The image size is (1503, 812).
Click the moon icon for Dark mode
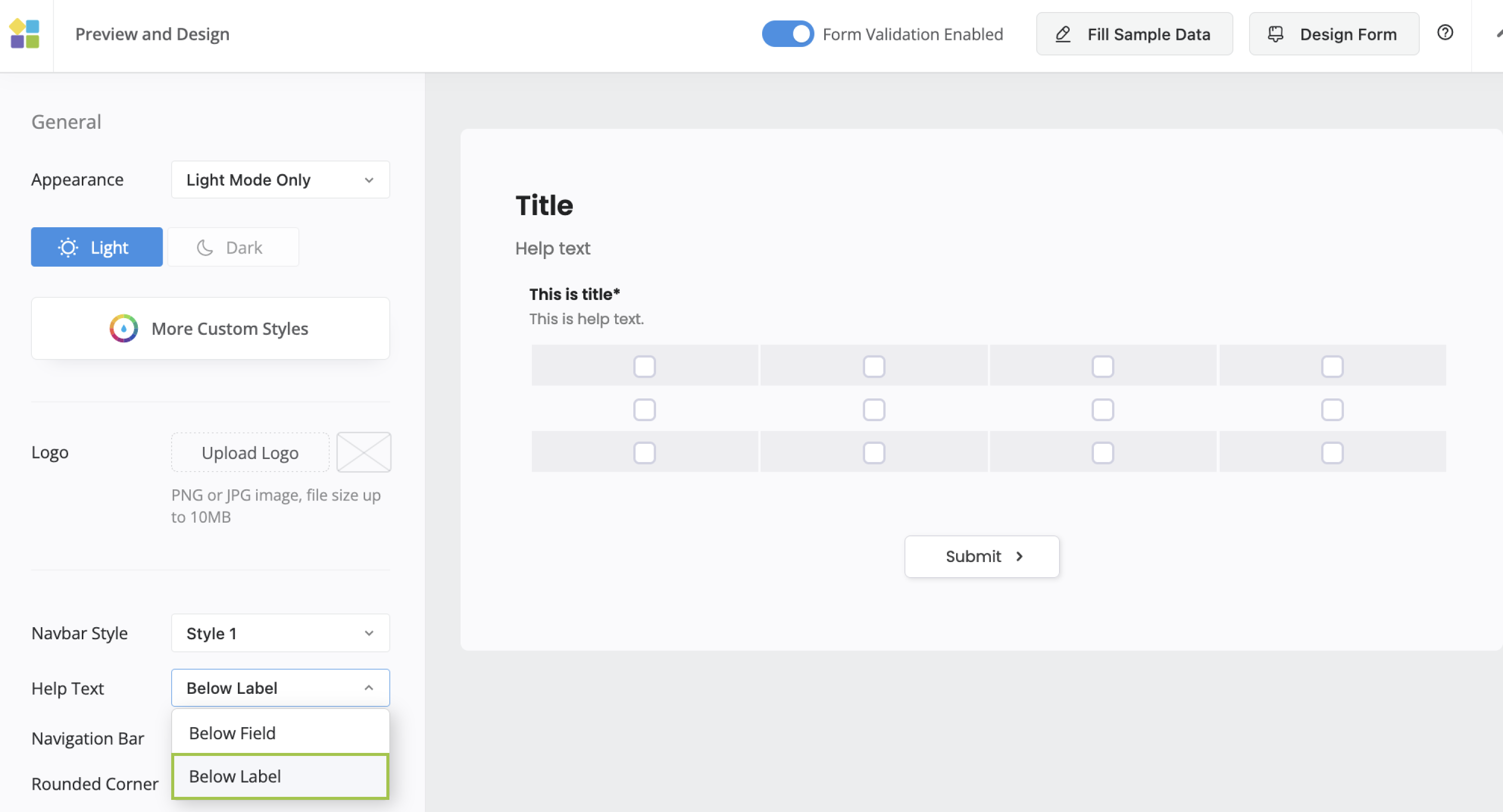205,247
